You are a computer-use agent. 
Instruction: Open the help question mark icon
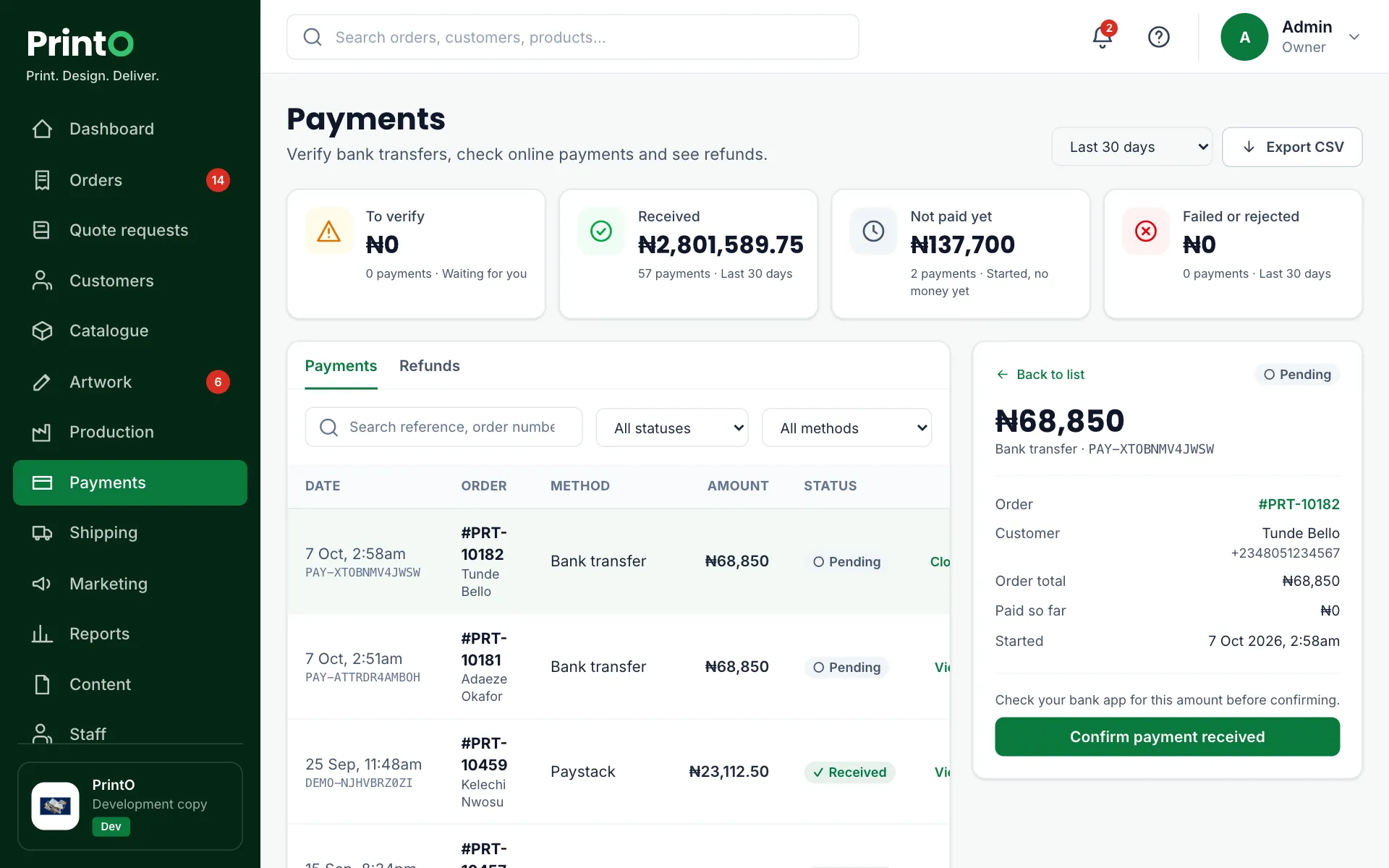tap(1159, 37)
